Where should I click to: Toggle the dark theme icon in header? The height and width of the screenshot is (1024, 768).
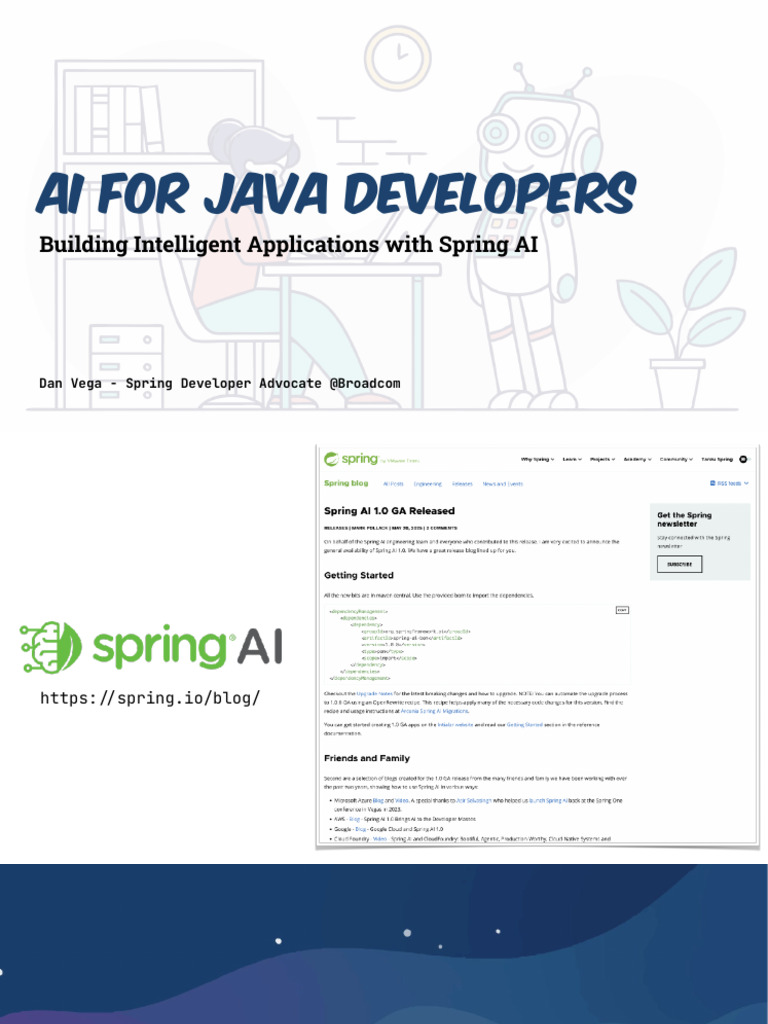[743, 460]
